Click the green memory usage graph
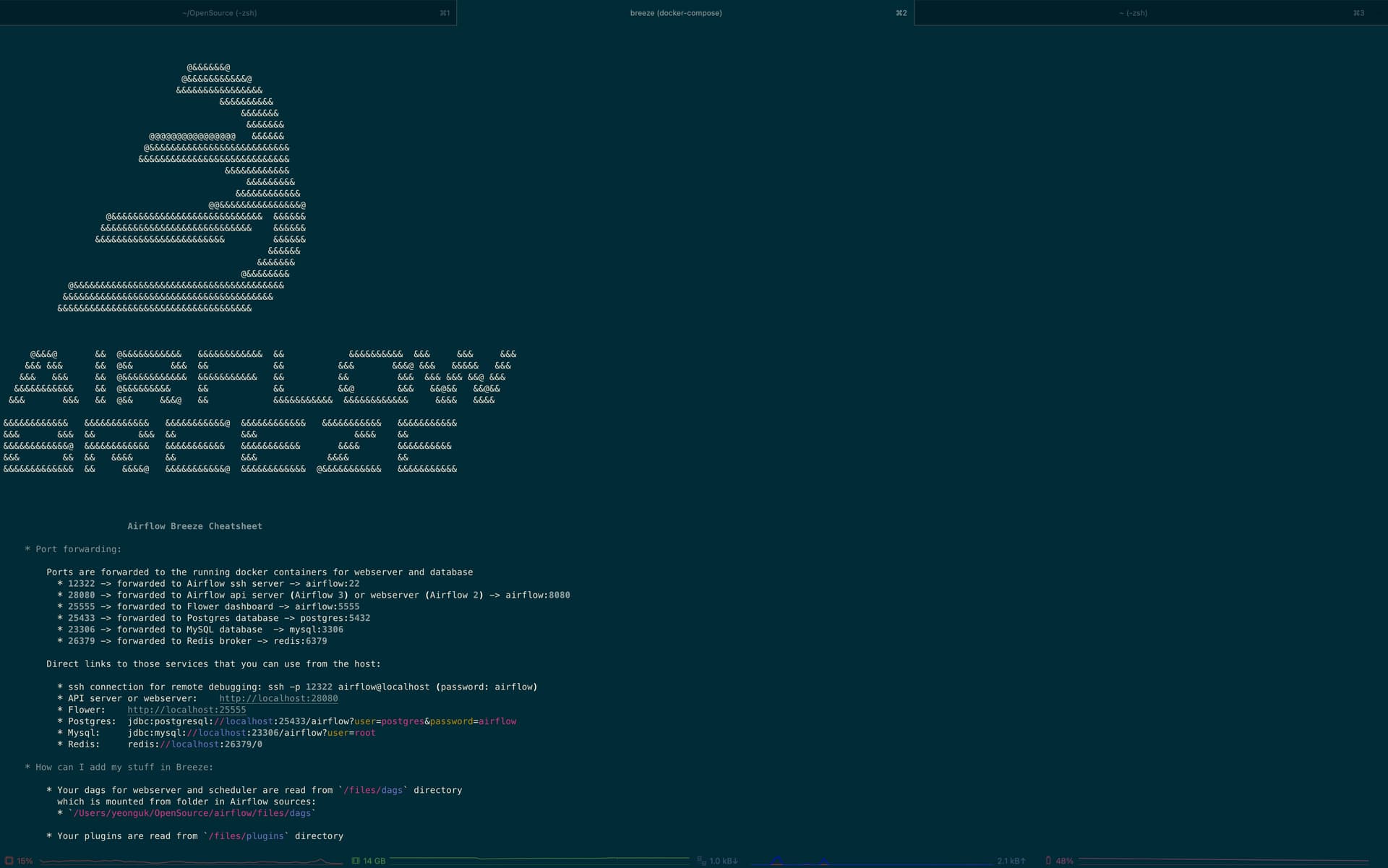This screenshot has height=868, width=1388. (x=539, y=859)
